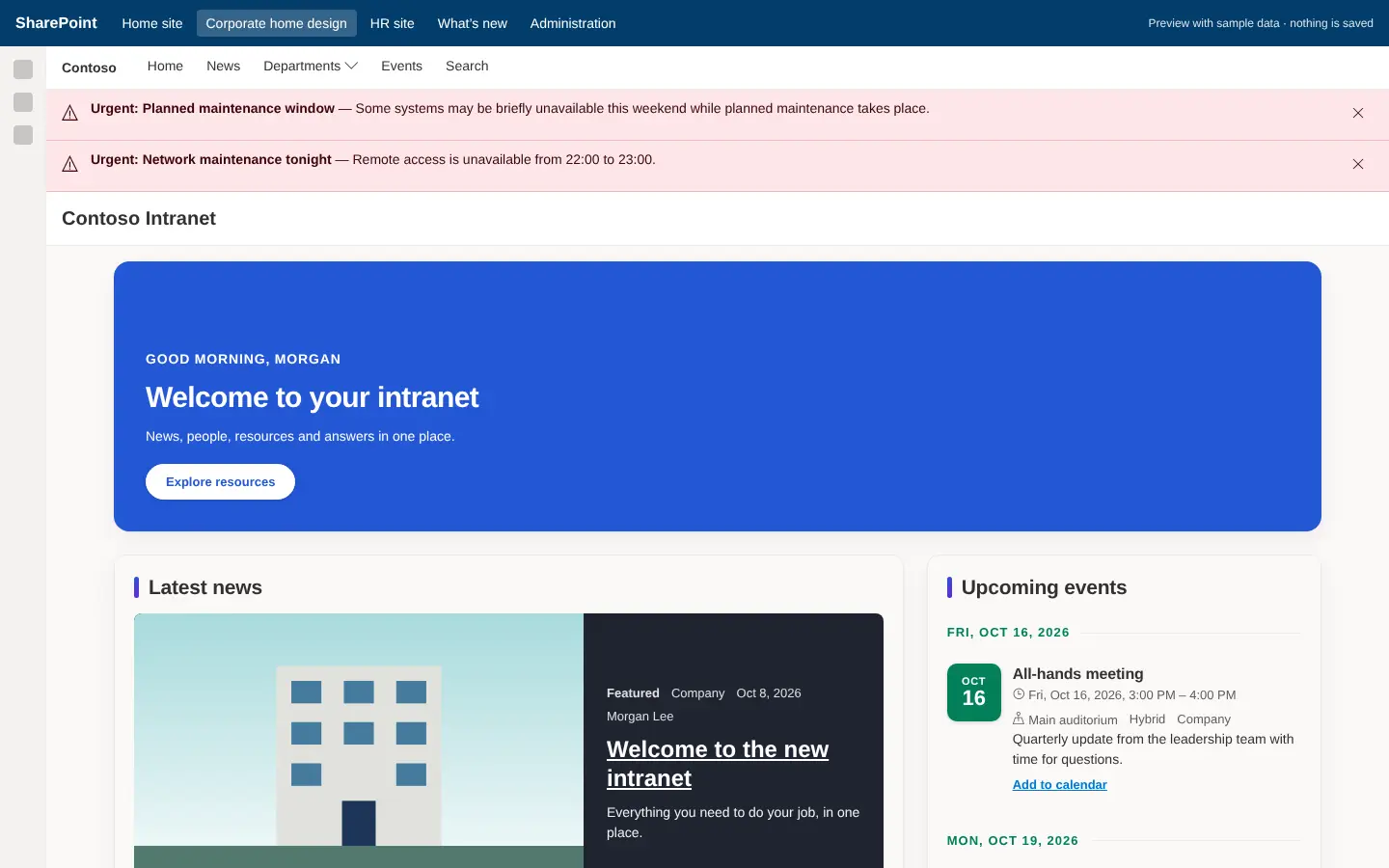Image resolution: width=1389 pixels, height=868 pixels.
Task: Click the warning icon on Planned maintenance alert
Action: point(69,114)
